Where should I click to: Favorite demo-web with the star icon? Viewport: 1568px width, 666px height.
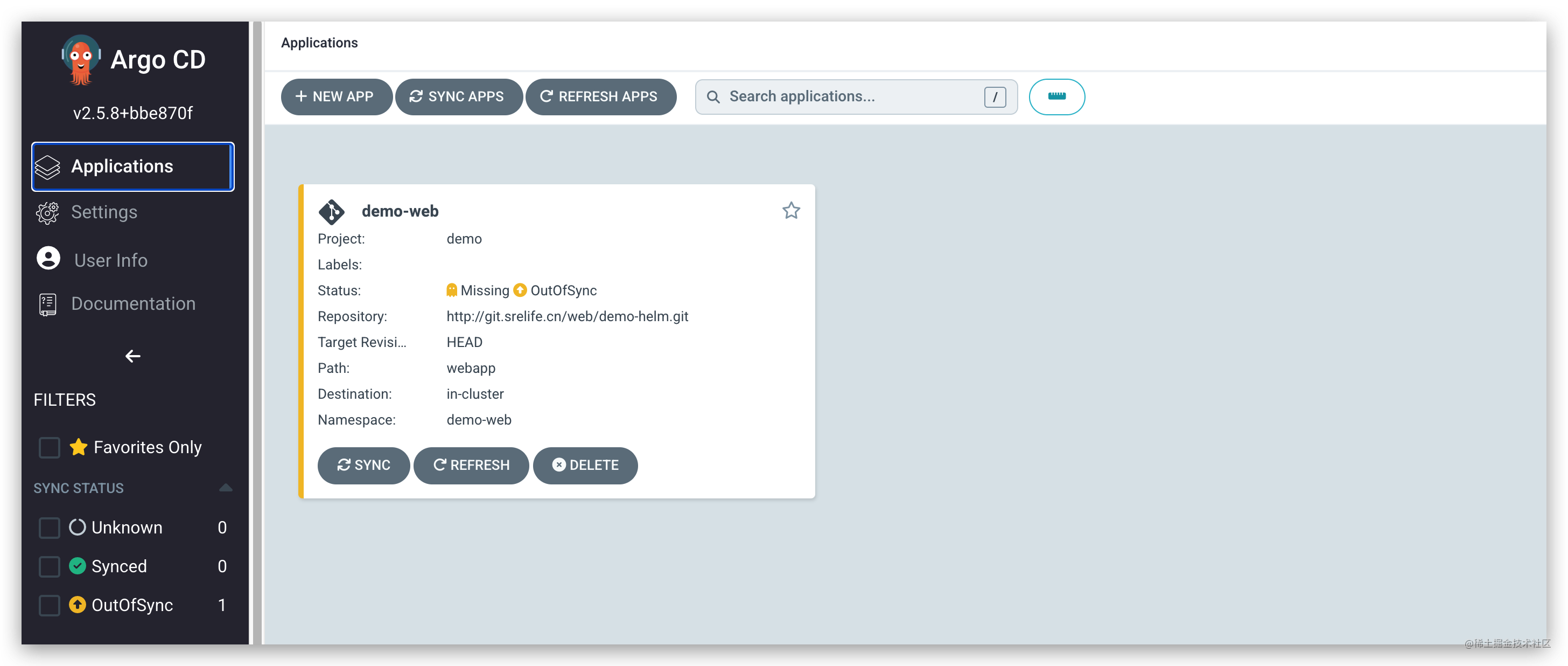790,211
